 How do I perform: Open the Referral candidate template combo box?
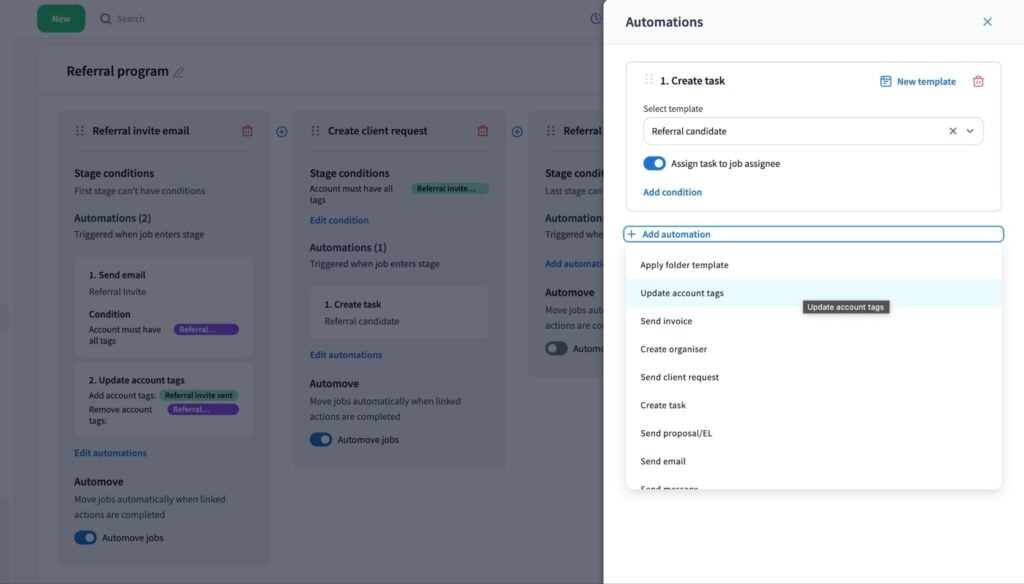click(x=812, y=131)
